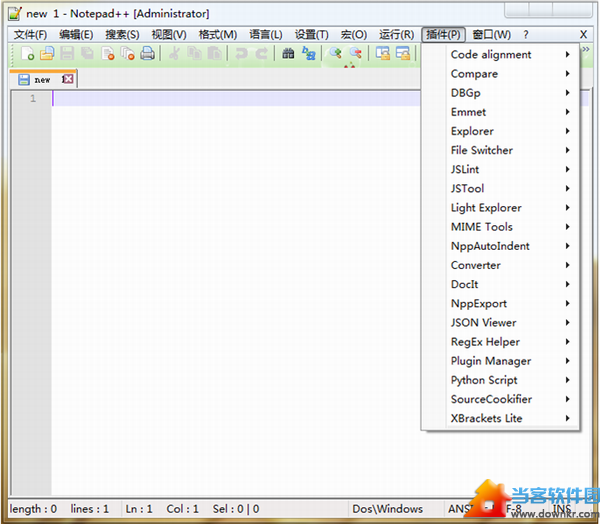The width and height of the screenshot is (600, 524).
Task: Open the RegEx Helper menu entry
Action: click(x=501, y=341)
